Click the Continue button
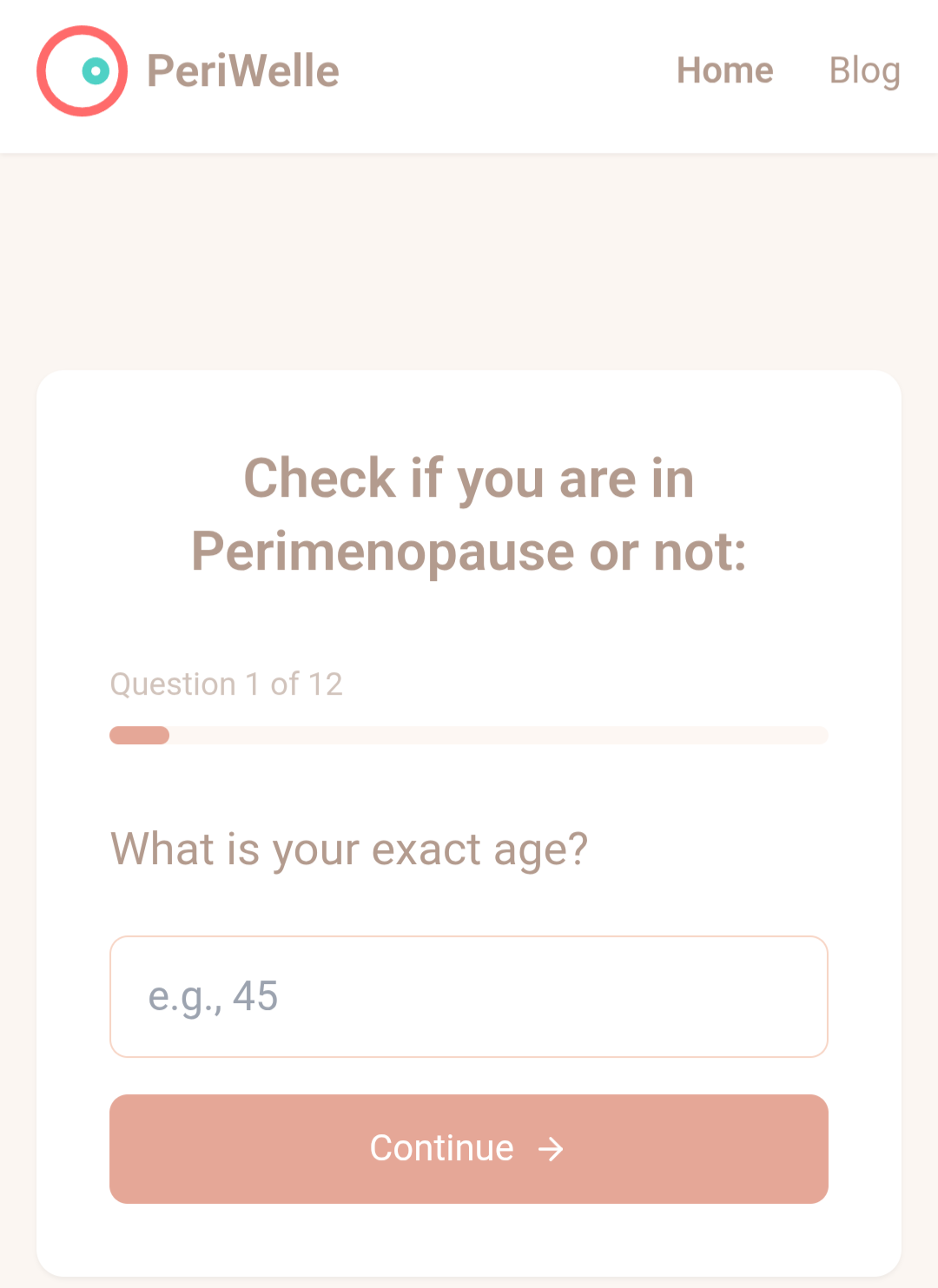The image size is (938, 1288). (x=469, y=1149)
